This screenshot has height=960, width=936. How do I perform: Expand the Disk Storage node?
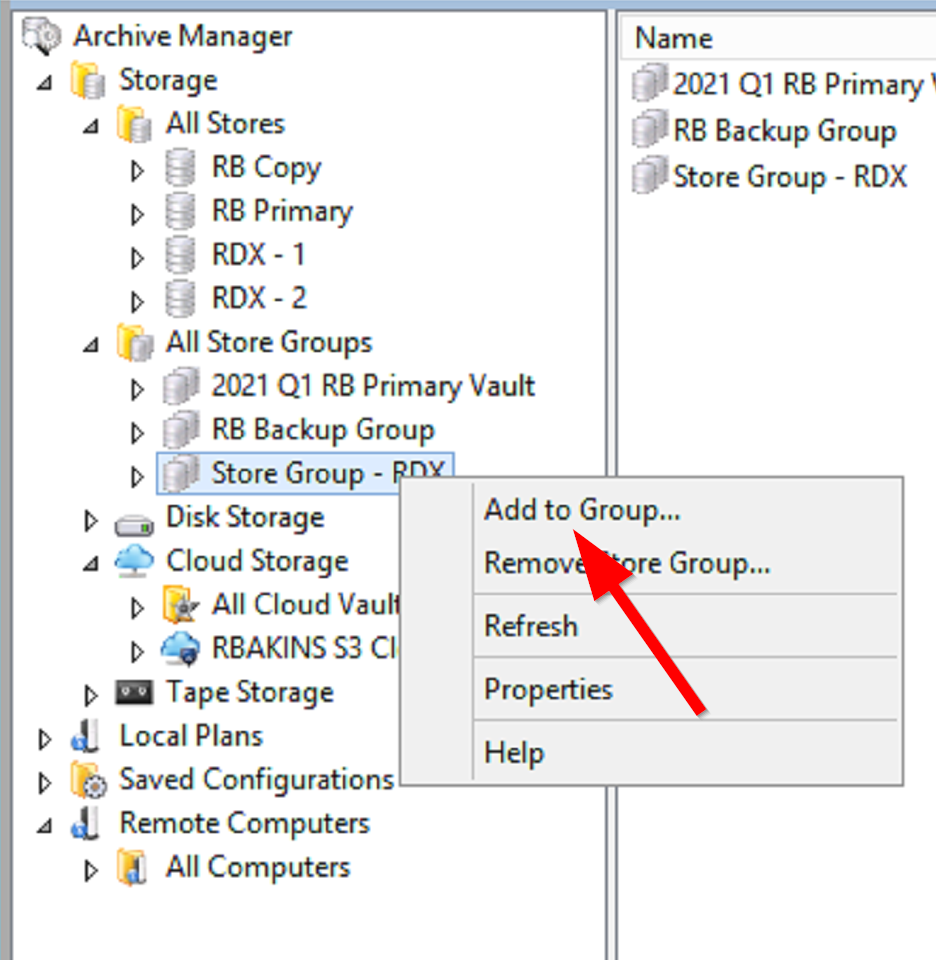(x=91, y=521)
